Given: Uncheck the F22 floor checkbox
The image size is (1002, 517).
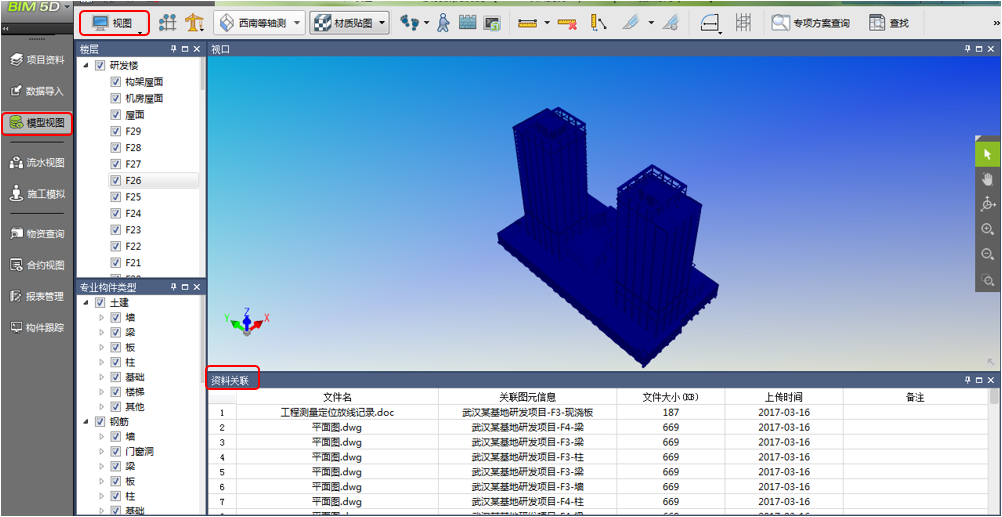Looking at the screenshot, I should 116,246.
